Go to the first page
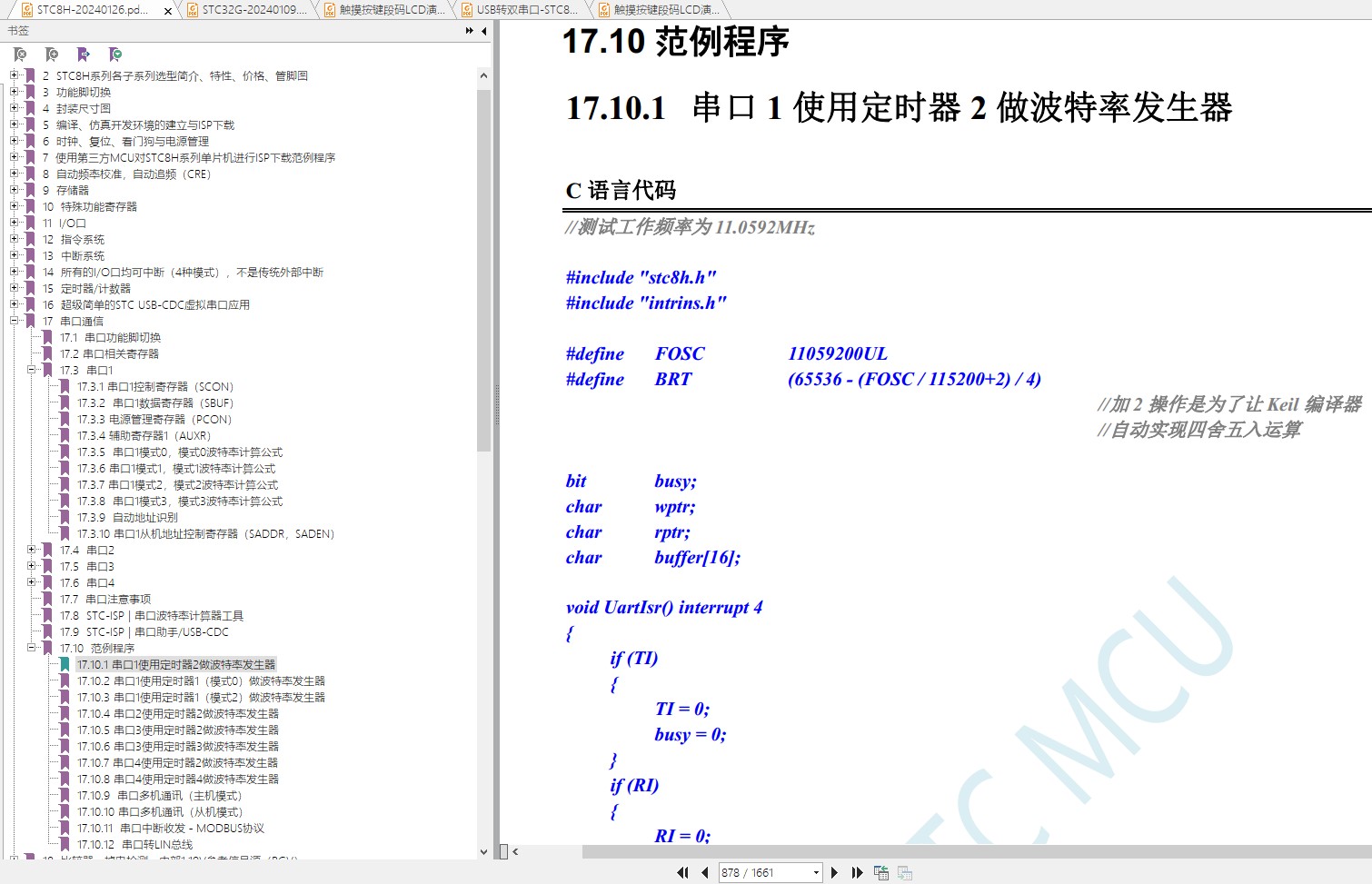The image size is (1372, 884). pyautogui.click(x=682, y=872)
